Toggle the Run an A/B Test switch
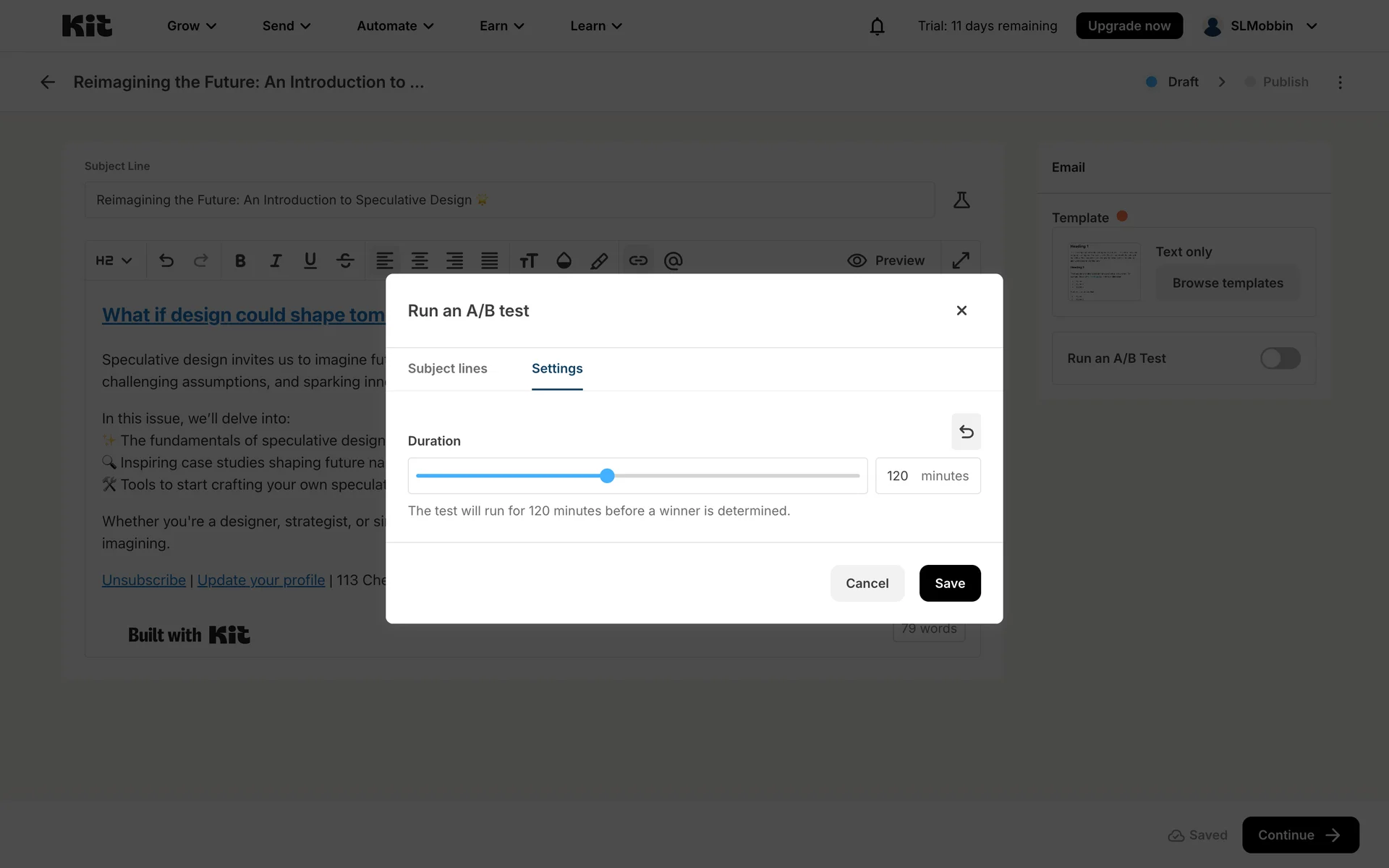Image resolution: width=1389 pixels, height=868 pixels. 1279,358
